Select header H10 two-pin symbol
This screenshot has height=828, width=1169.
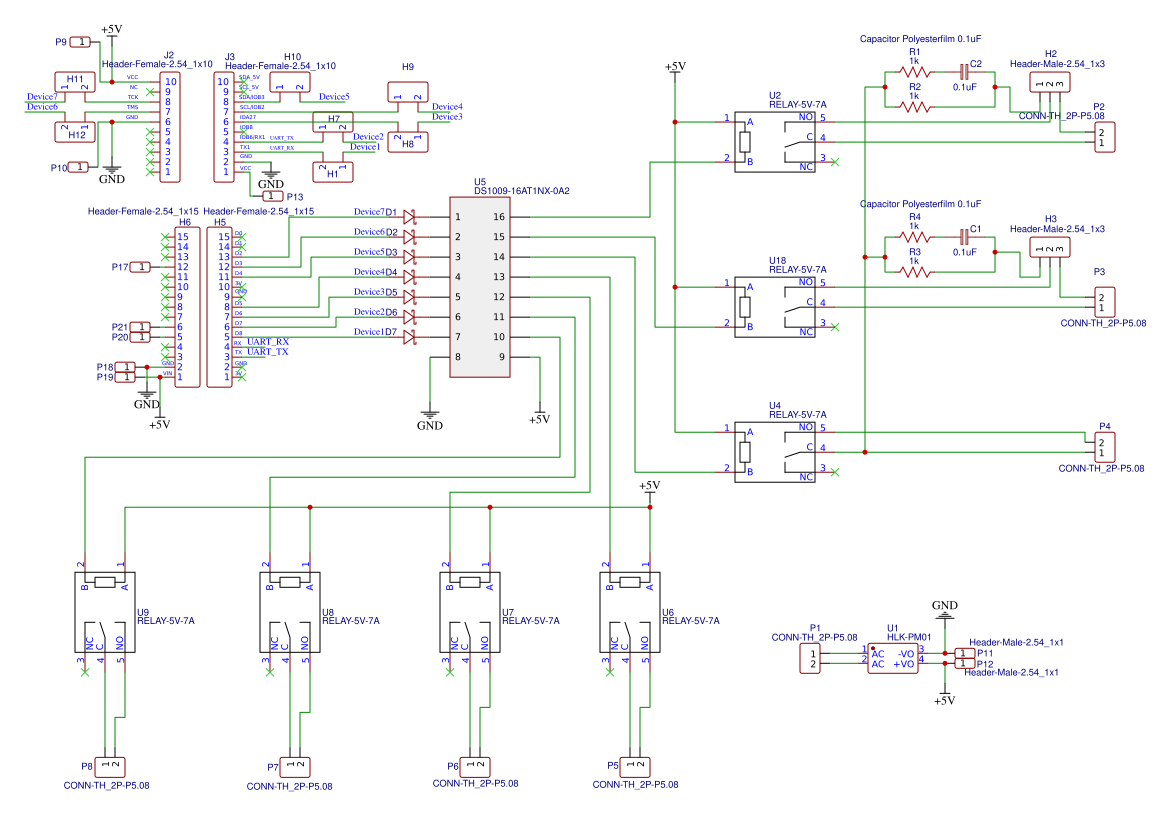pos(289,82)
